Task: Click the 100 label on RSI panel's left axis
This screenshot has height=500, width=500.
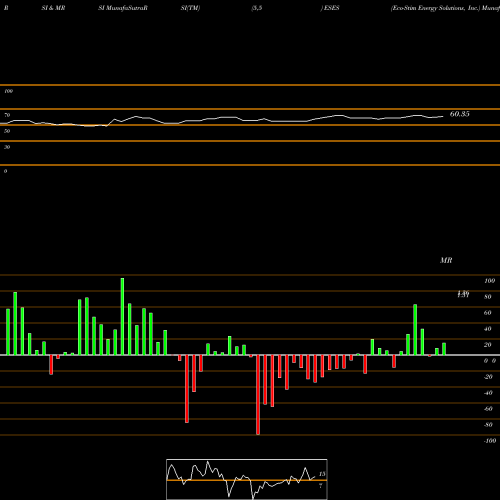Action: click(8, 91)
